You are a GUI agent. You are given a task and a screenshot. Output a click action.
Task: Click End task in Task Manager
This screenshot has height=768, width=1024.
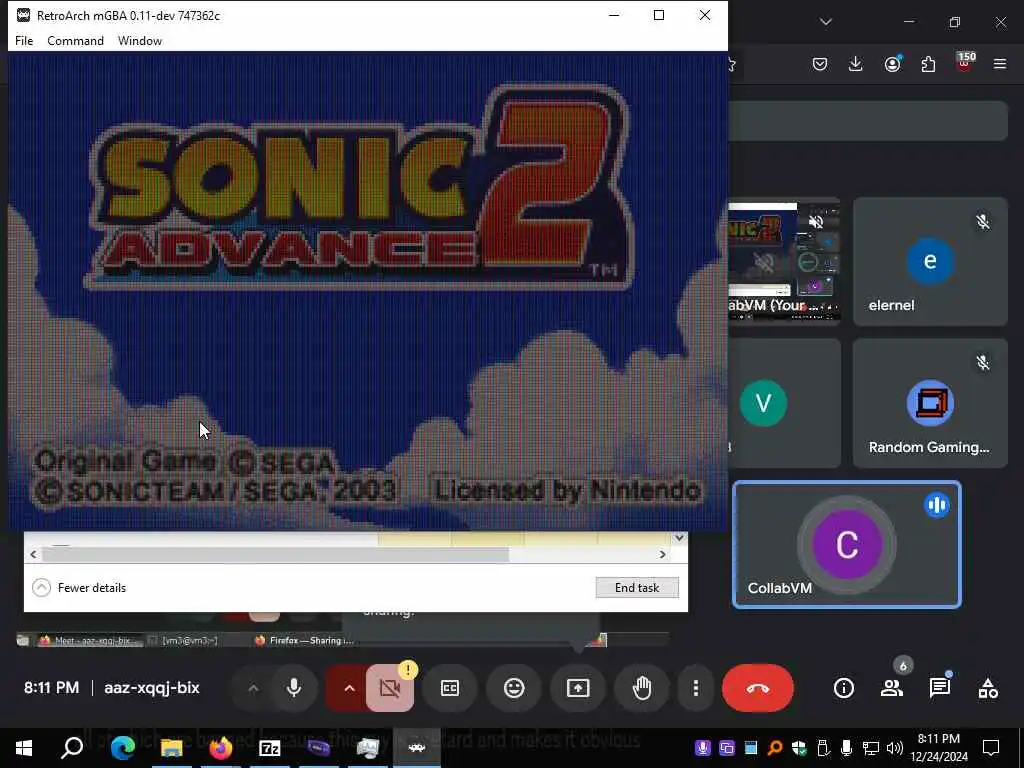(x=637, y=588)
